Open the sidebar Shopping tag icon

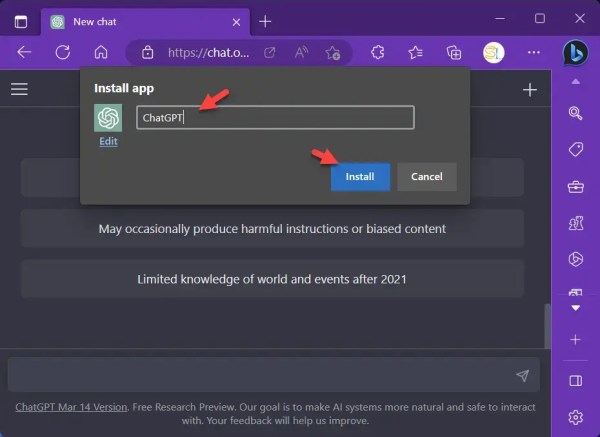576,149
